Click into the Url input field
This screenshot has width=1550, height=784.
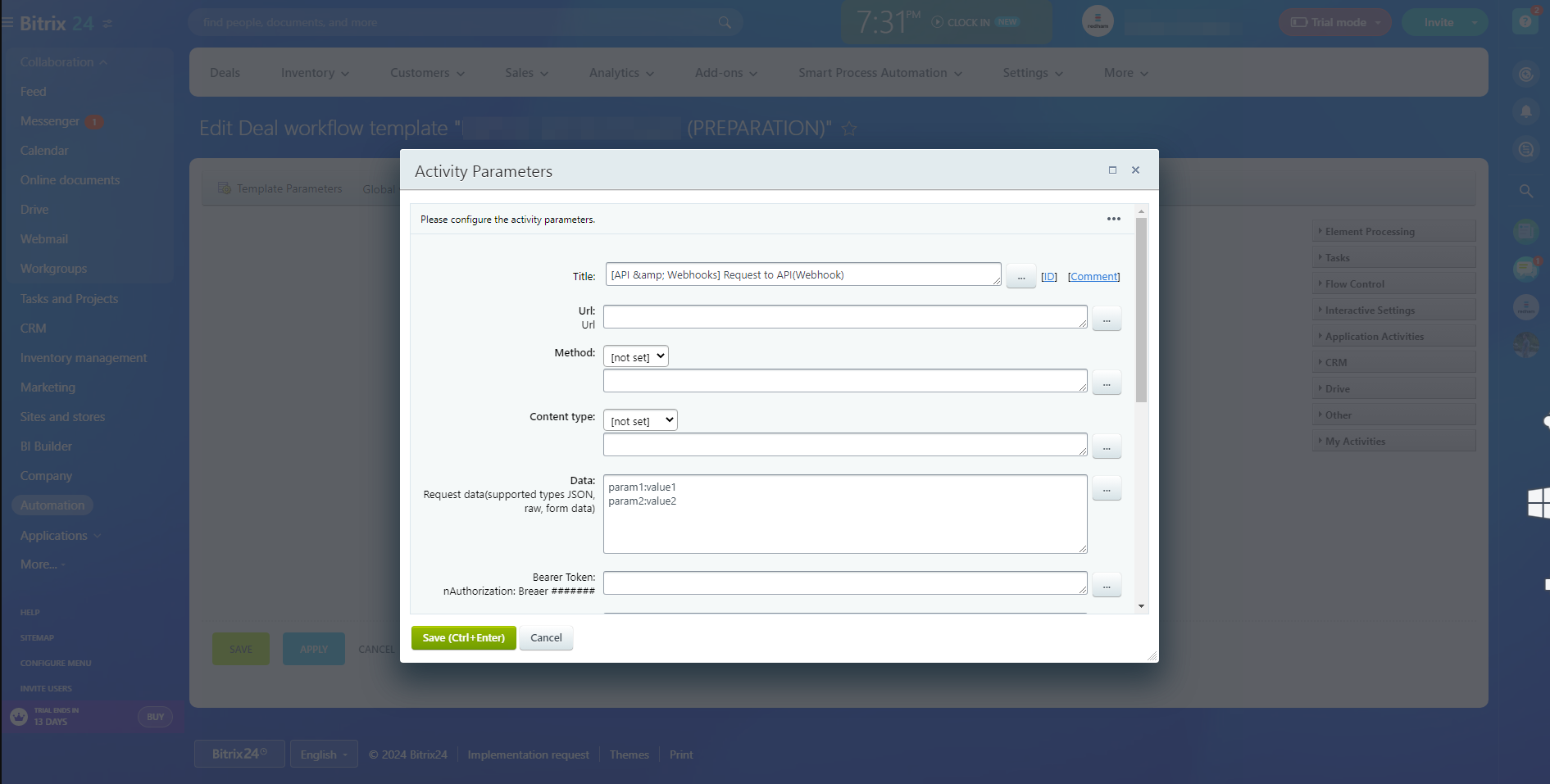point(844,317)
